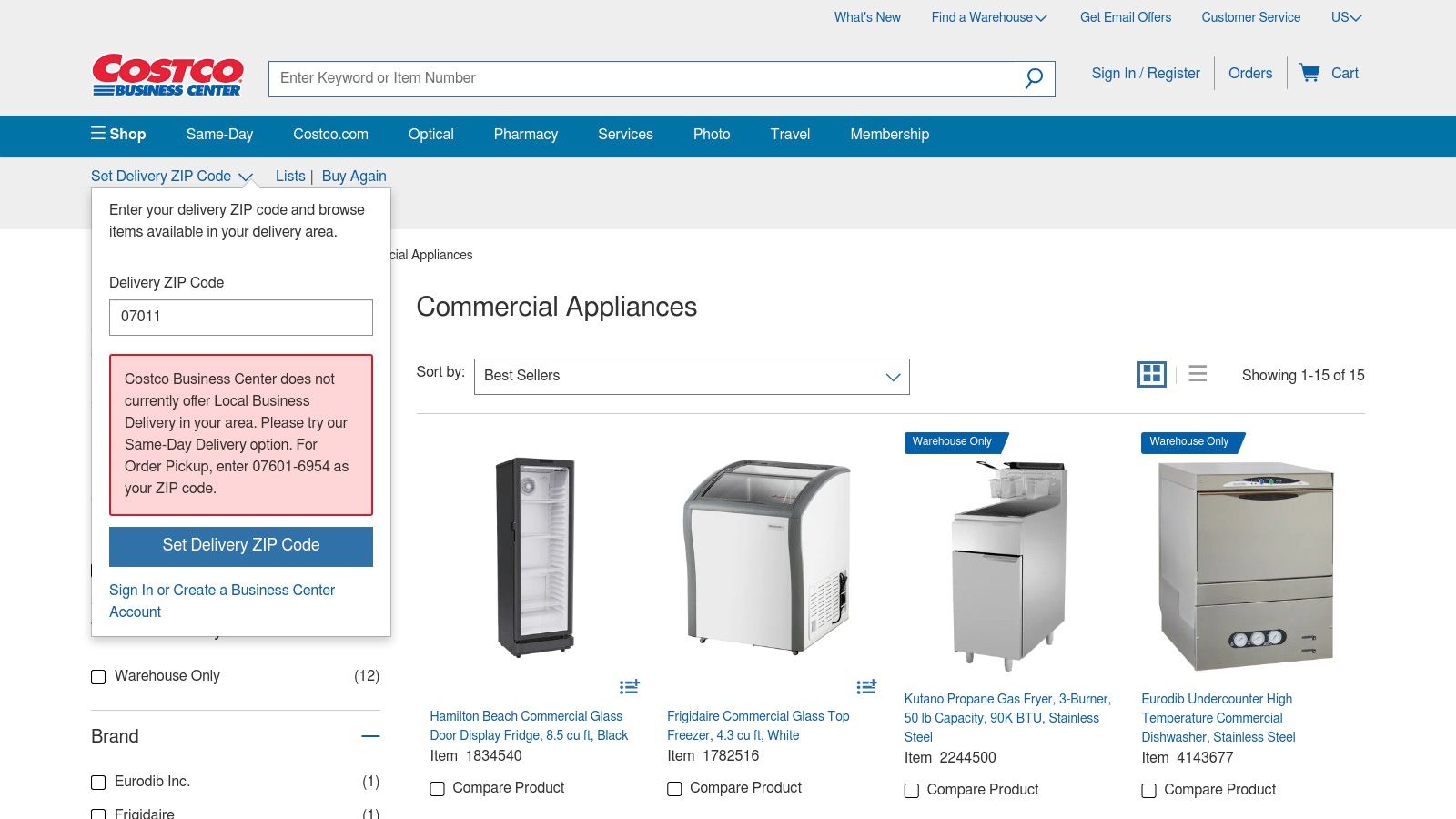This screenshot has height=819, width=1456.
Task: Open the Sort by Best Sellers dropdown
Action: [x=692, y=377]
